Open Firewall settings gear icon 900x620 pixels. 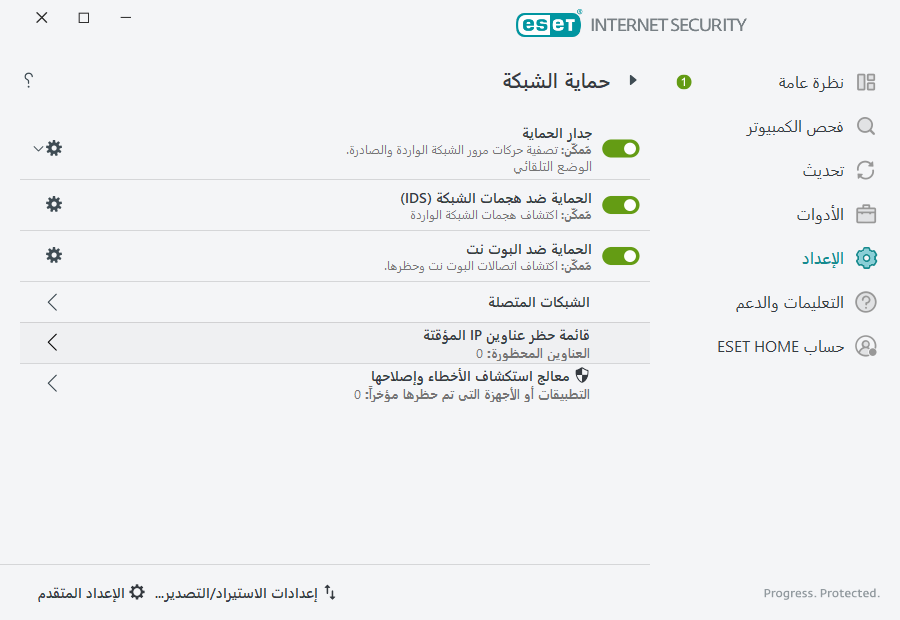click(x=53, y=148)
